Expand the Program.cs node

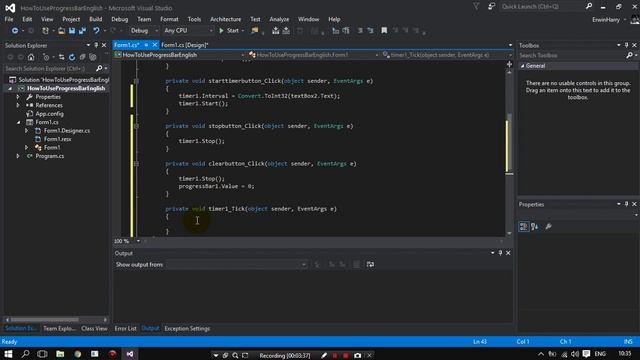(18, 156)
